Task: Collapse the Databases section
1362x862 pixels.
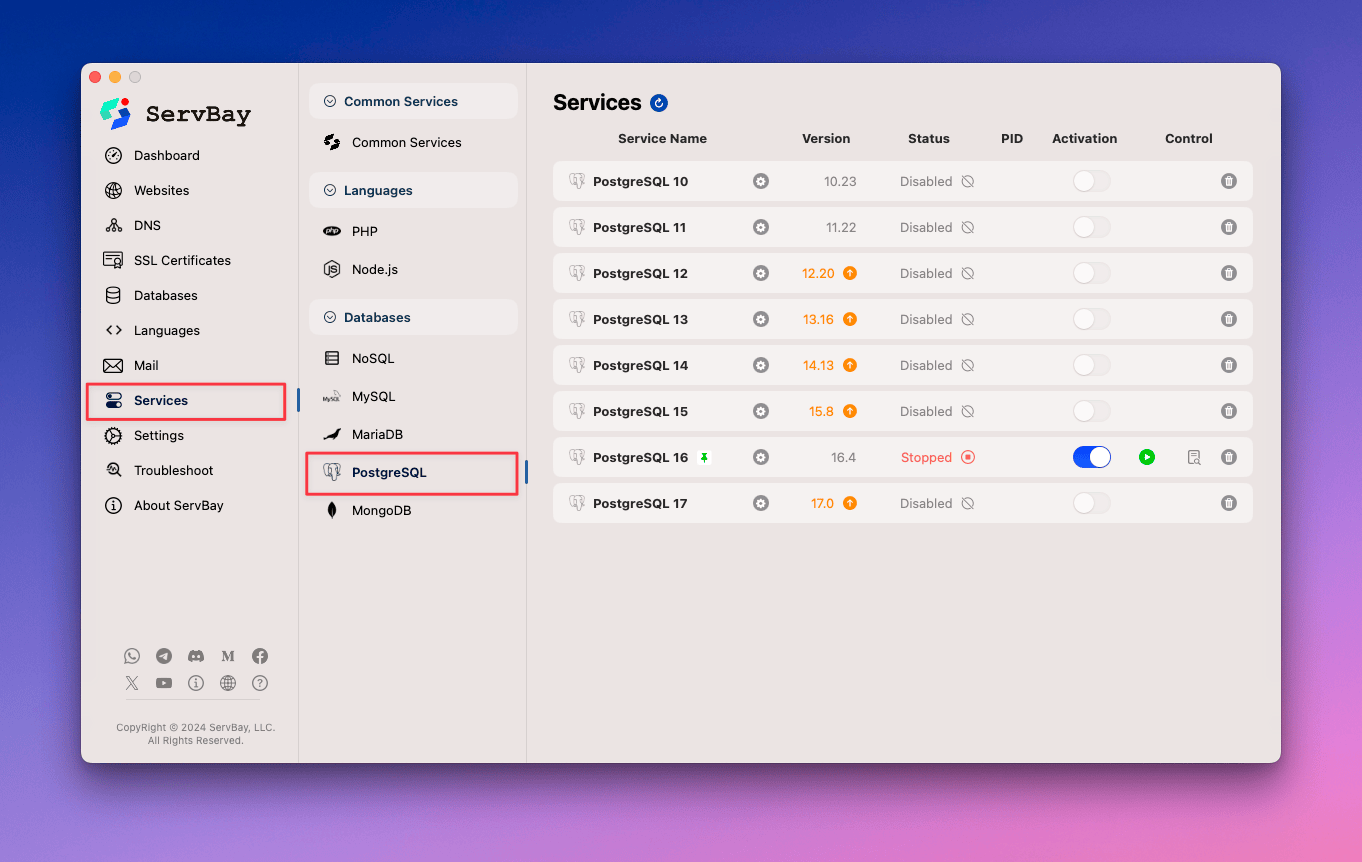Action: (330, 317)
